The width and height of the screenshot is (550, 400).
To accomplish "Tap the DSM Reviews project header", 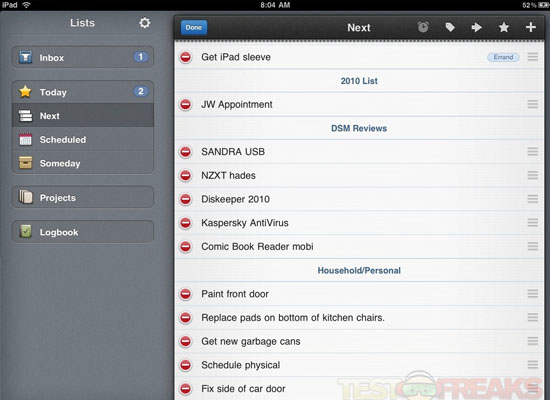I will (359, 128).
